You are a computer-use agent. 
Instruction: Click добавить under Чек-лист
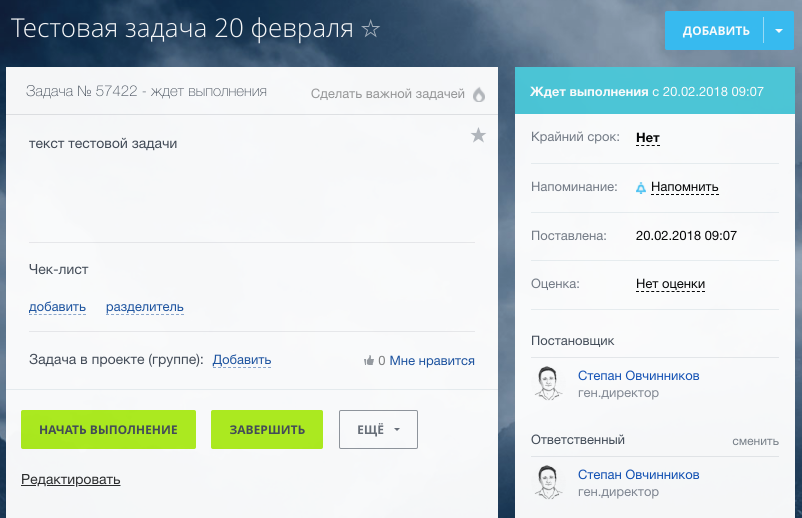57,307
